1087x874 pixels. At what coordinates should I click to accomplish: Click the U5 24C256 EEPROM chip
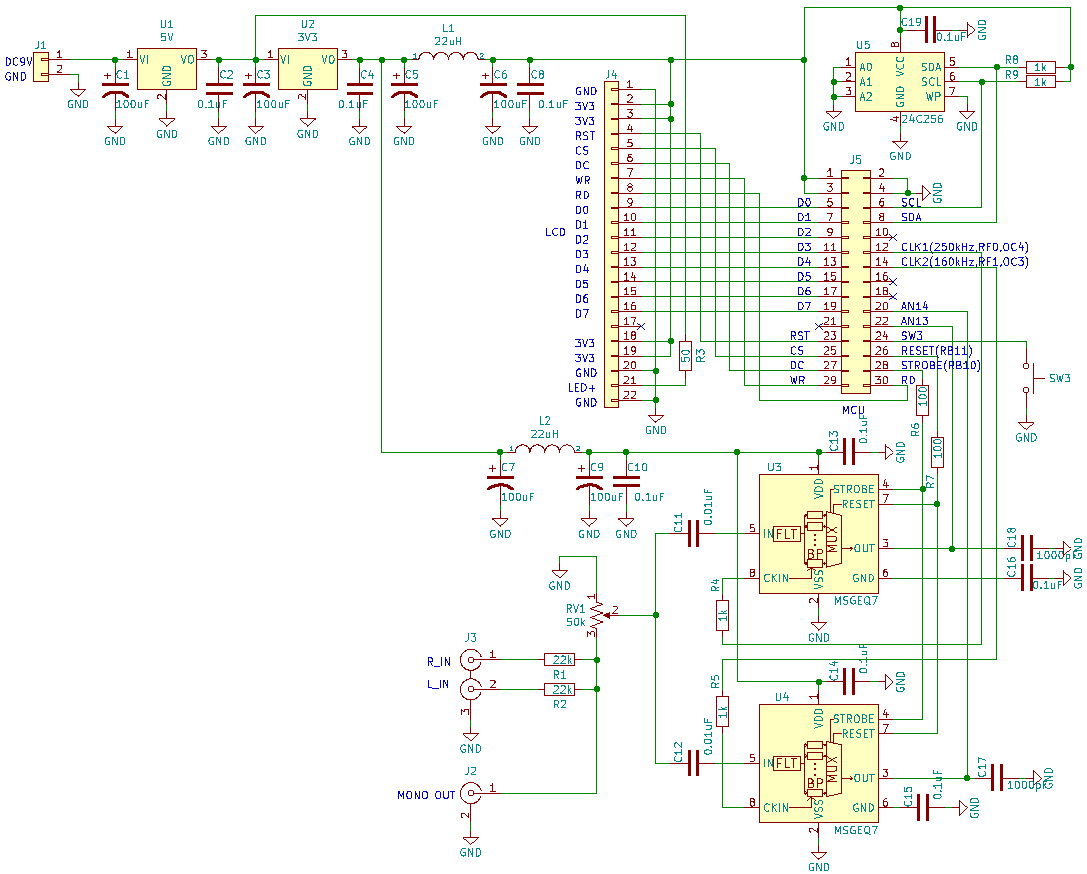pyautogui.click(x=899, y=82)
